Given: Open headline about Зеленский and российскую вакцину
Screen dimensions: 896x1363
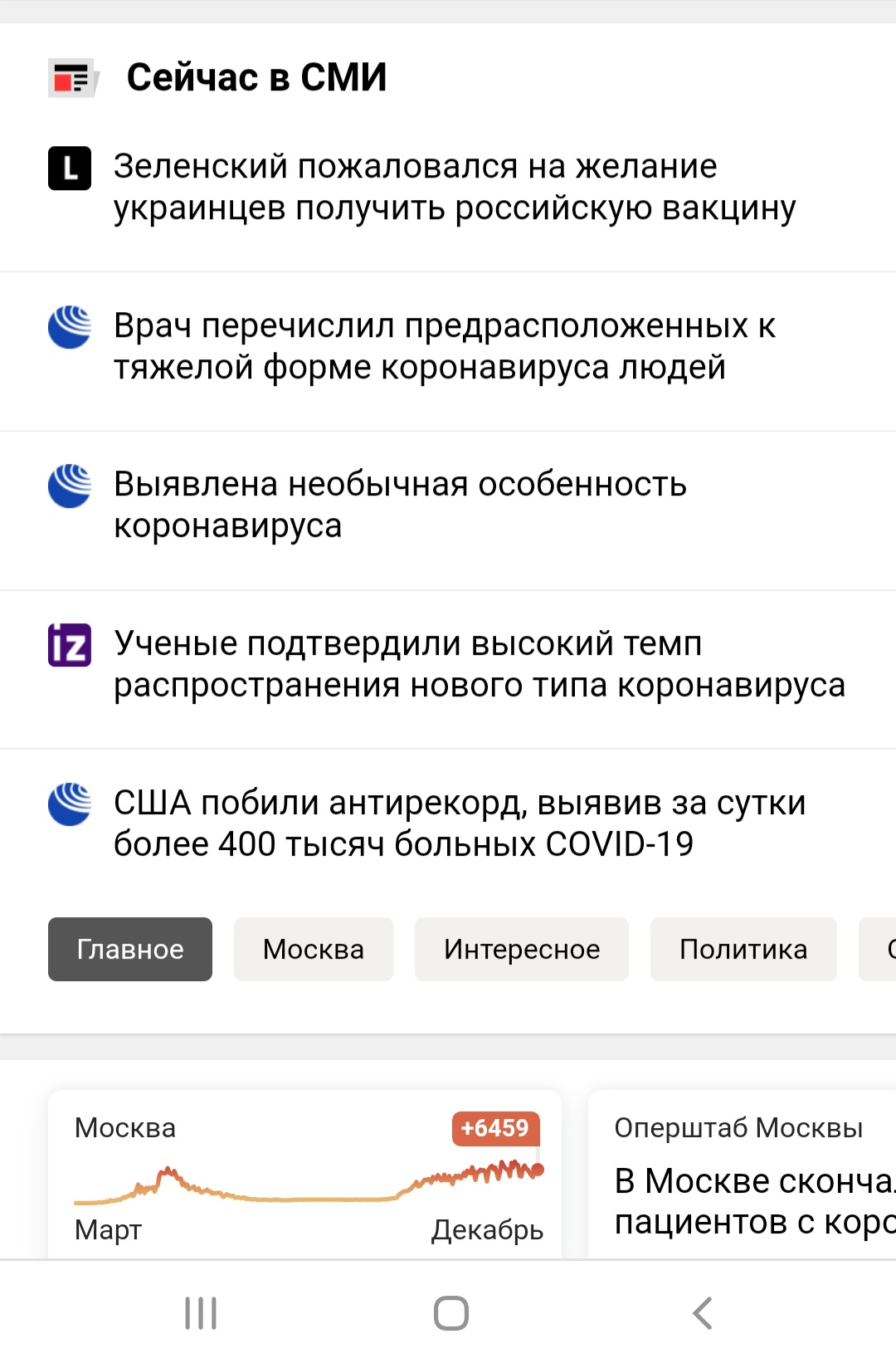Looking at the screenshot, I should (x=455, y=188).
